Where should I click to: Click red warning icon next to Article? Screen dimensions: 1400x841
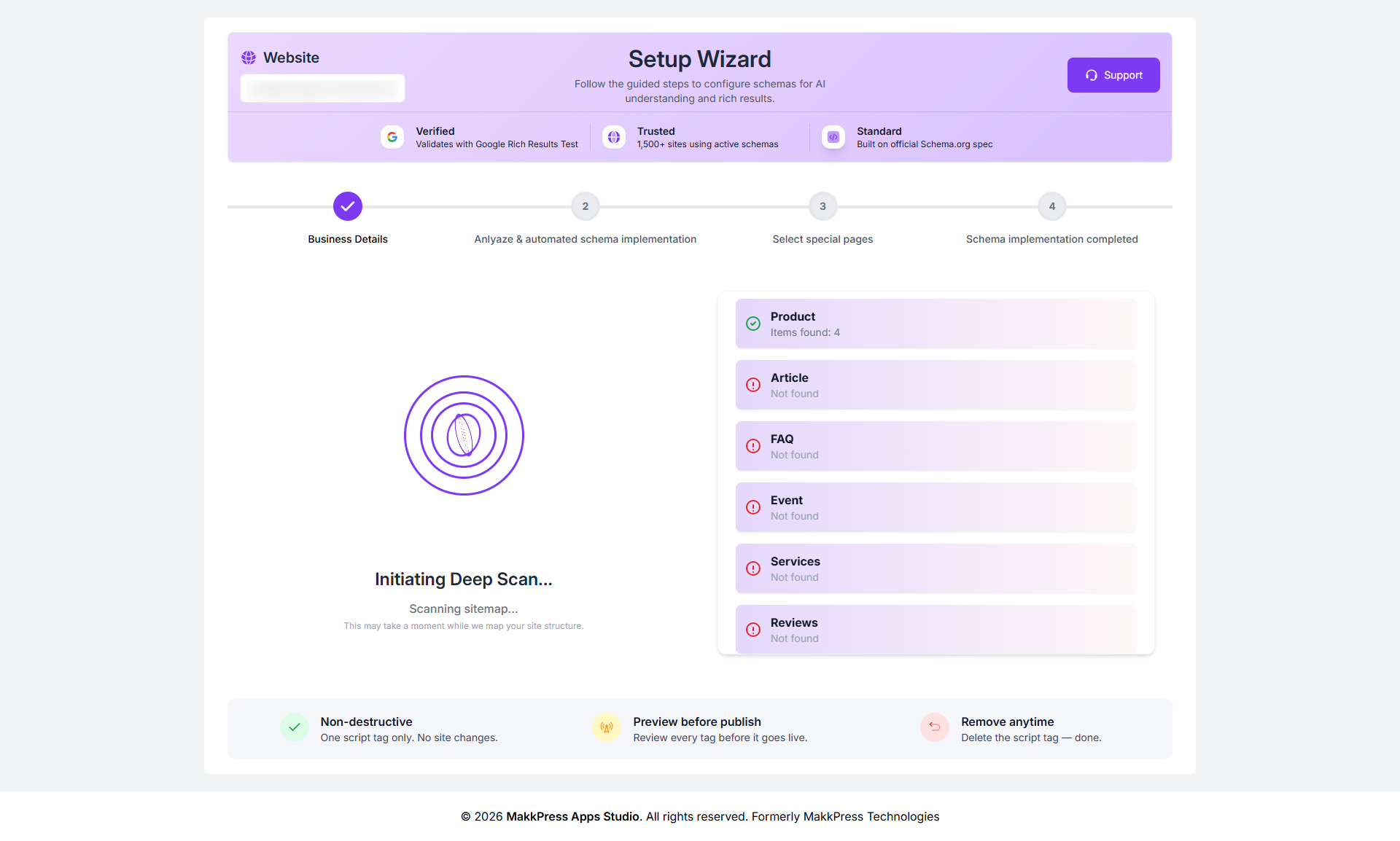[x=753, y=385]
